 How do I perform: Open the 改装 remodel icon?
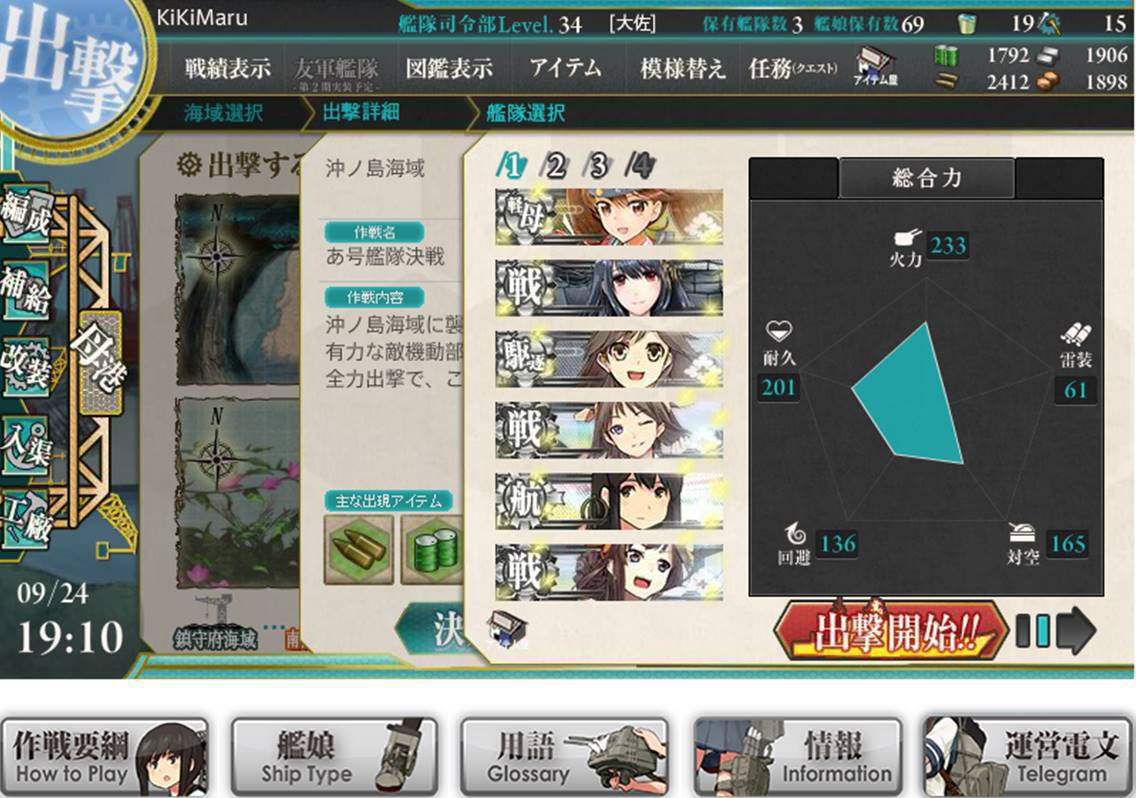point(26,366)
